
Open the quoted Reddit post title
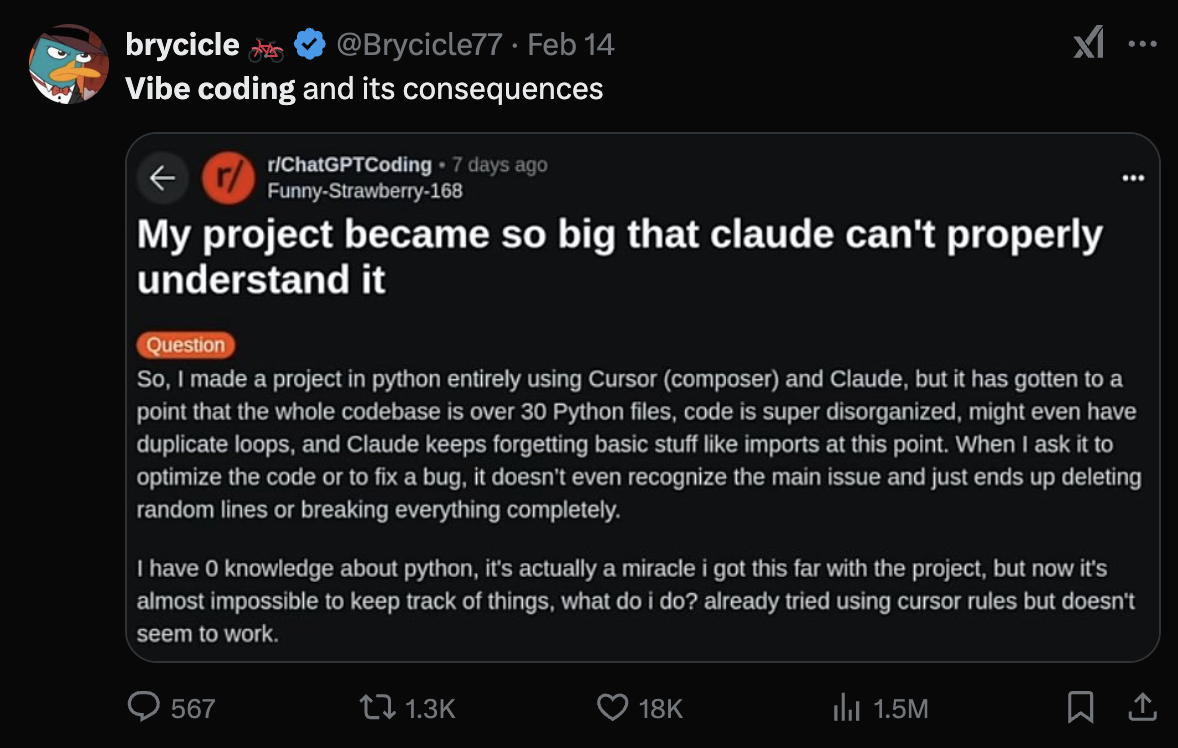(x=619, y=257)
